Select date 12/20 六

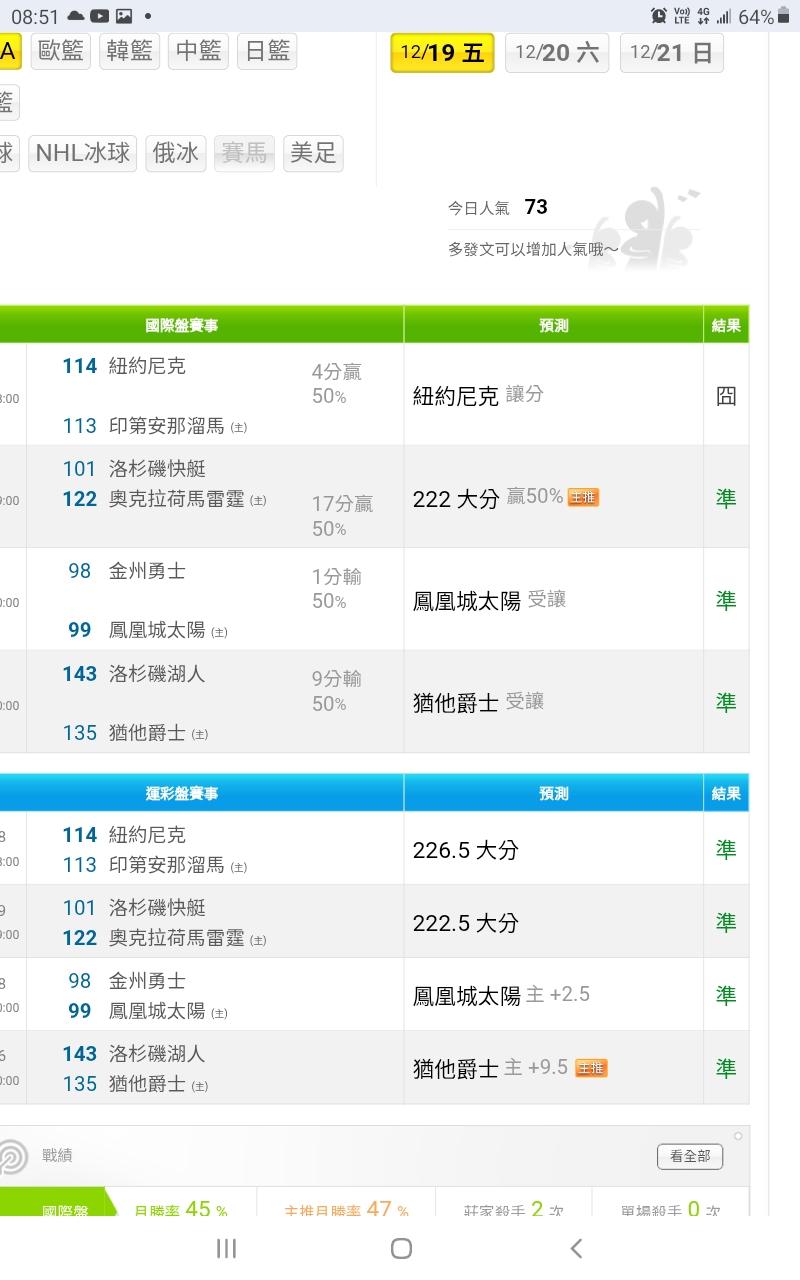pos(557,53)
